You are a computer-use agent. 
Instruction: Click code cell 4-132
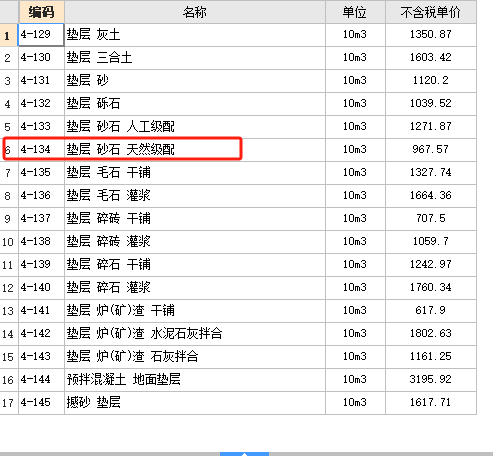[41, 104]
